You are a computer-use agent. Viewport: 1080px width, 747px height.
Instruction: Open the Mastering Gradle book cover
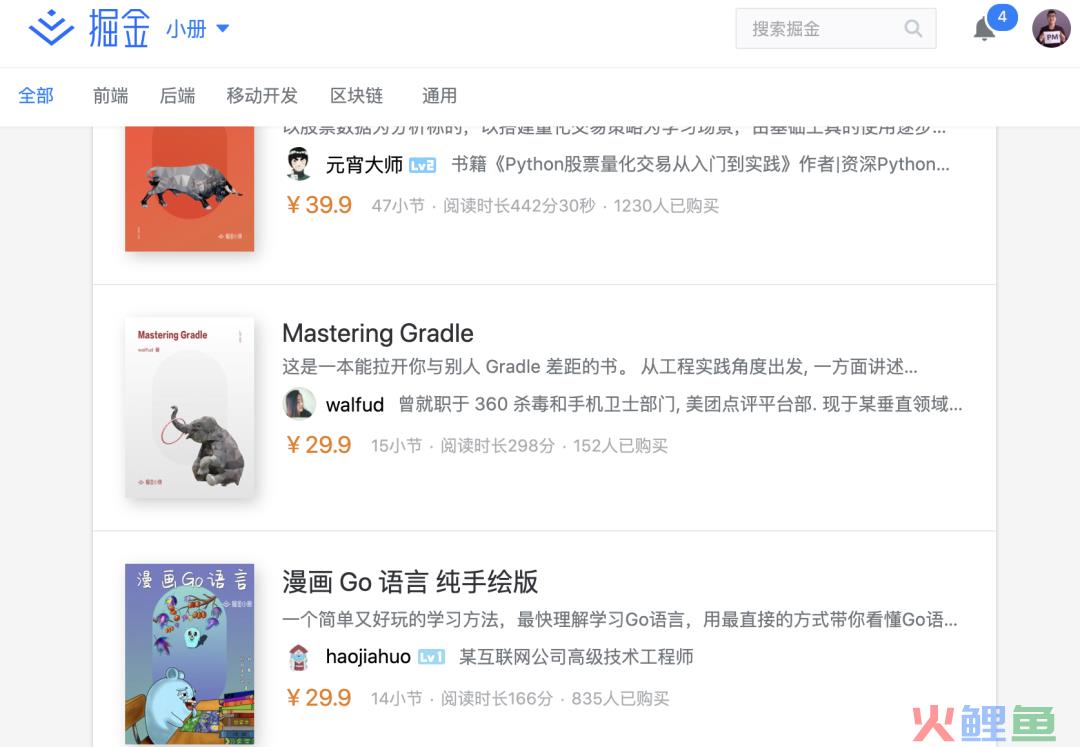tap(189, 407)
